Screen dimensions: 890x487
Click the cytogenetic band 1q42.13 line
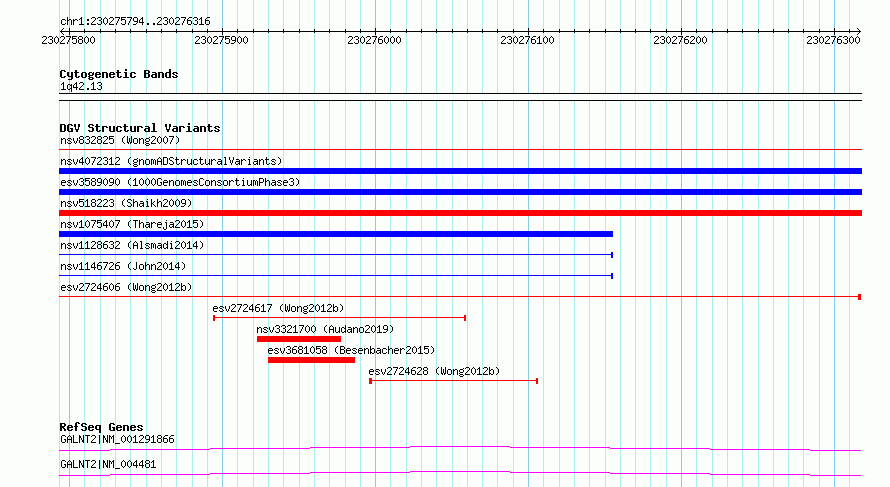point(460,97)
